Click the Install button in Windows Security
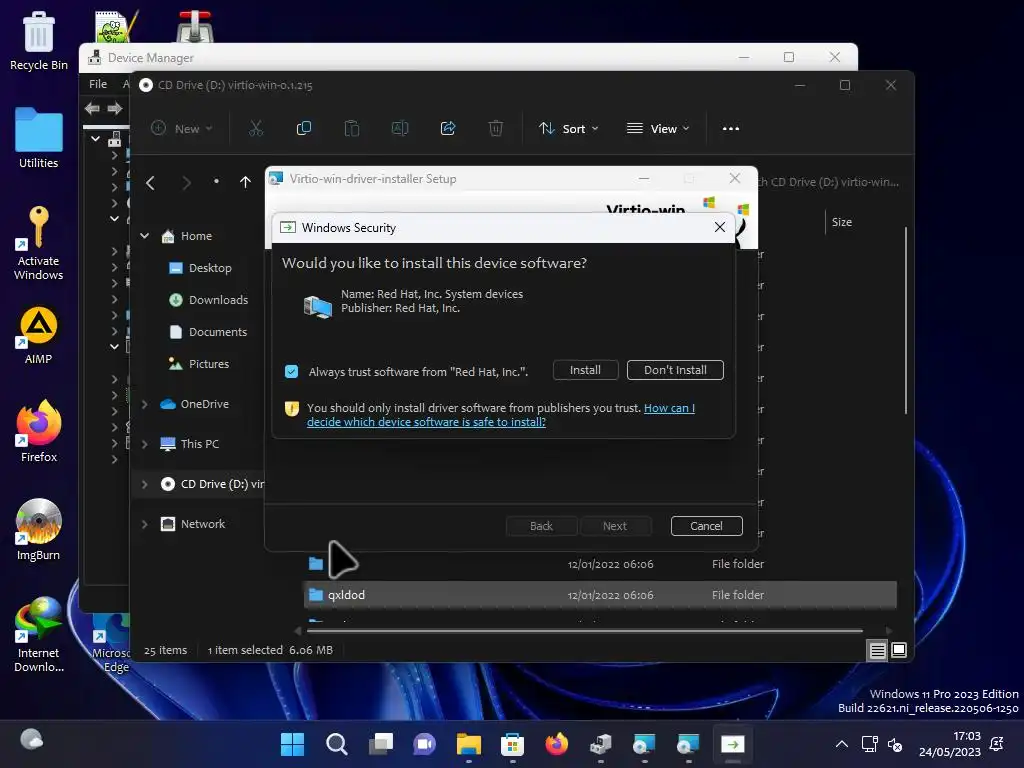This screenshot has height=768, width=1024. click(585, 370)
